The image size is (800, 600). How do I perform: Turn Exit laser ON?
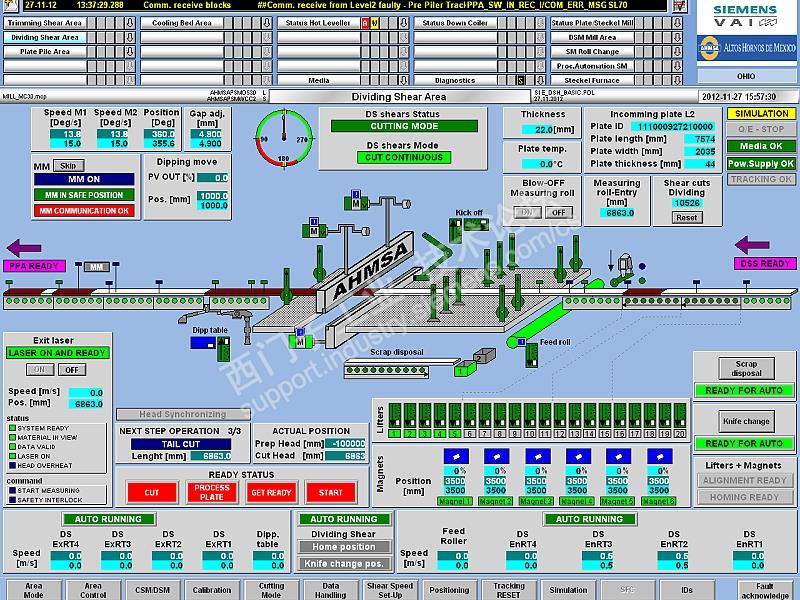(39, 370)
